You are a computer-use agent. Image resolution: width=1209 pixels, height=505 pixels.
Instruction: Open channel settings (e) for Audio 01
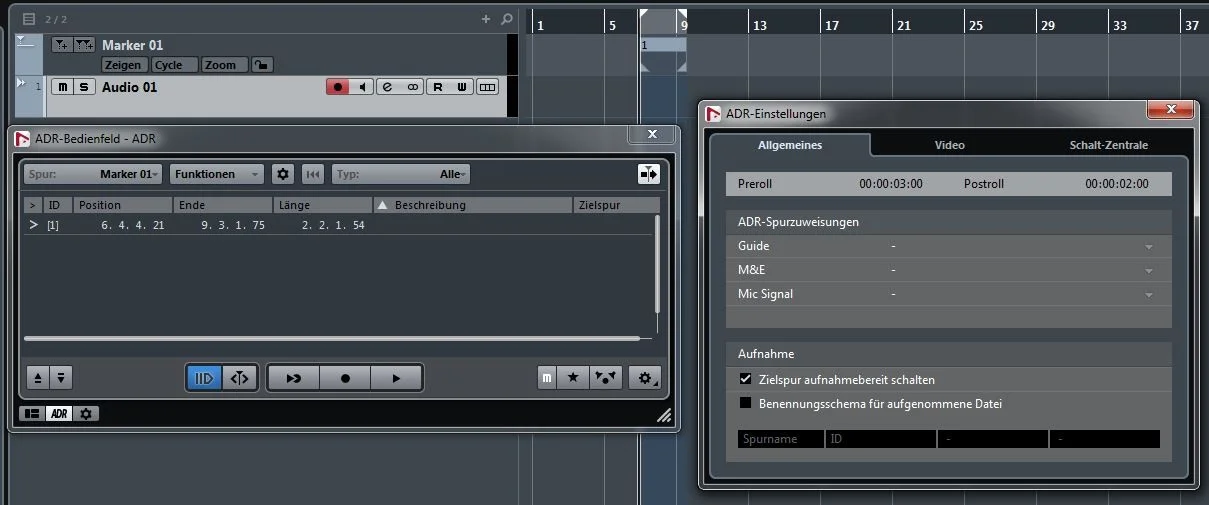coord(388,87)
